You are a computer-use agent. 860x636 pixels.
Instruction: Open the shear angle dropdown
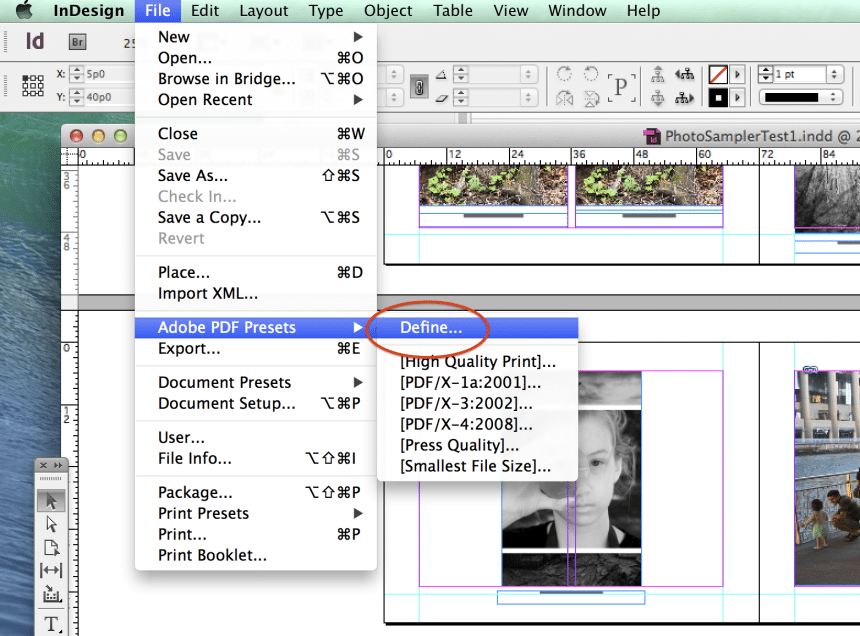(x=528, y=98)
